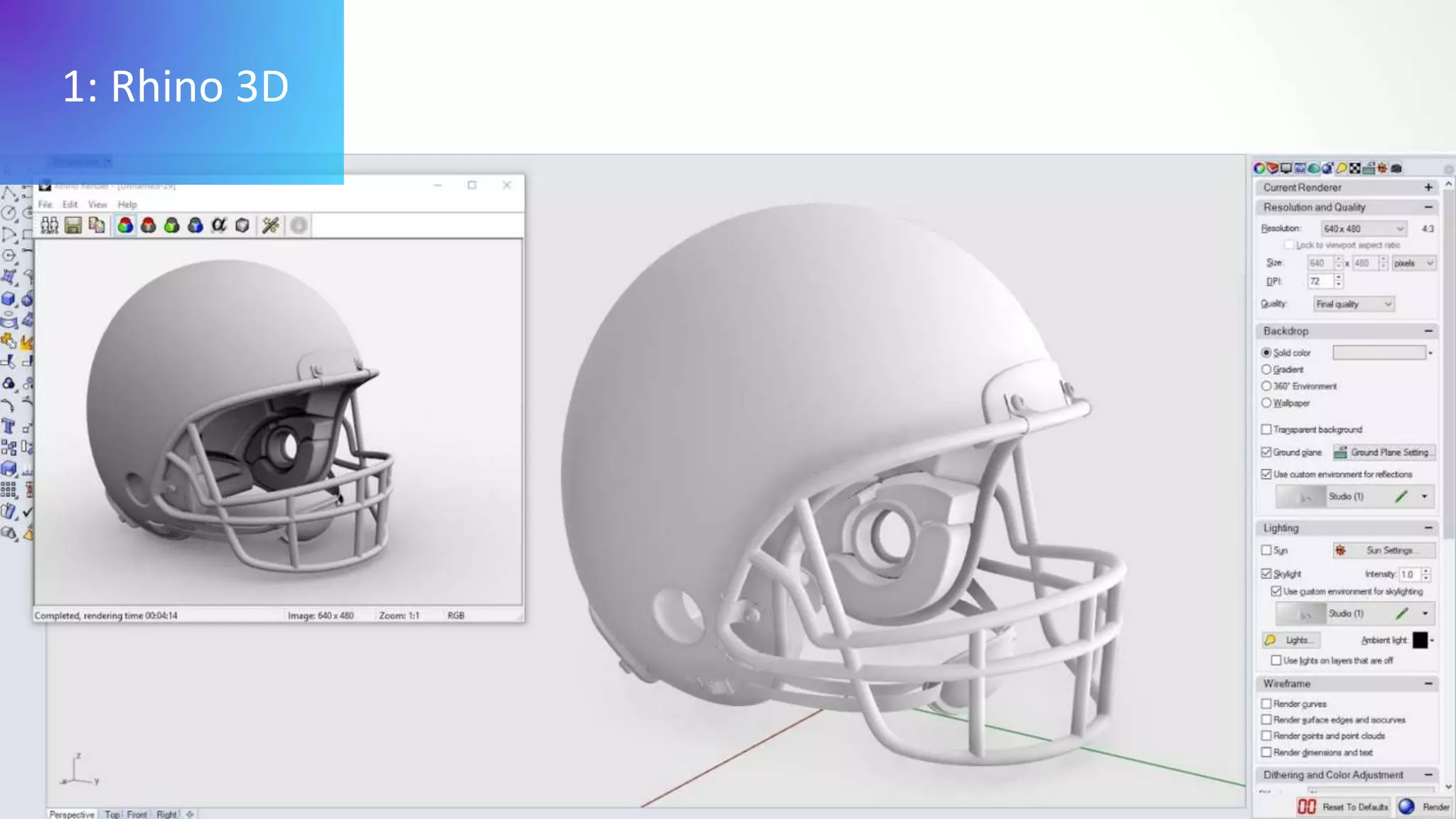Open the Lights bulb panel icon

1342,168
